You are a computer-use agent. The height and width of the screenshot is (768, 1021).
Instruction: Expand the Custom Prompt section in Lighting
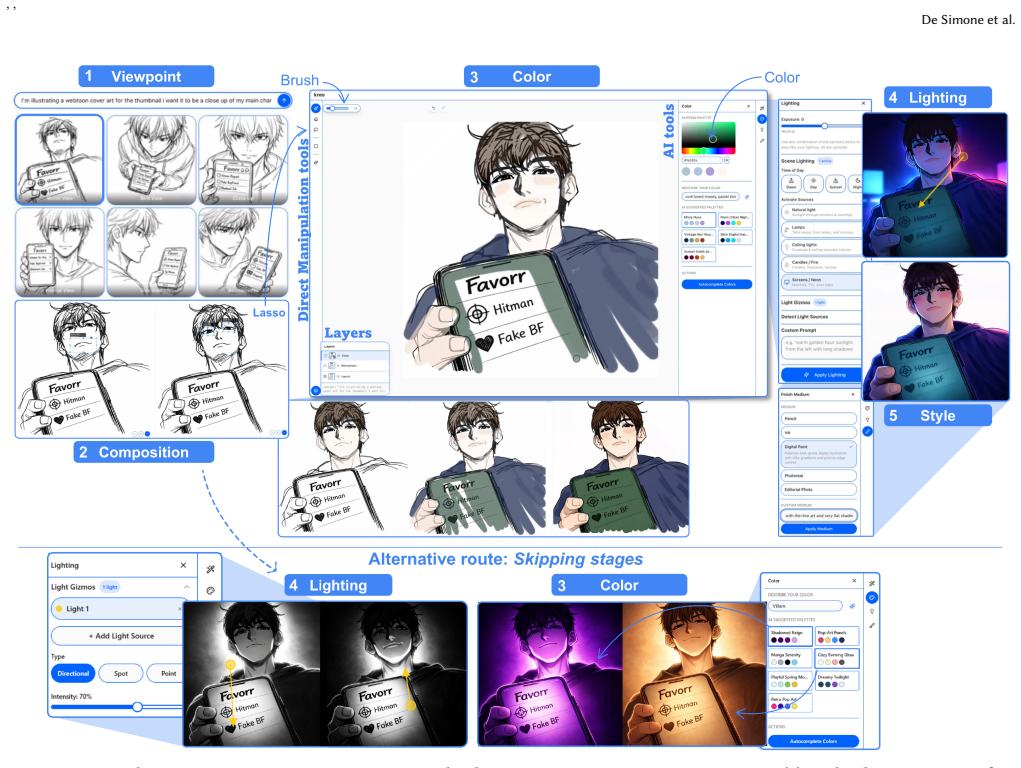point(821,330)
